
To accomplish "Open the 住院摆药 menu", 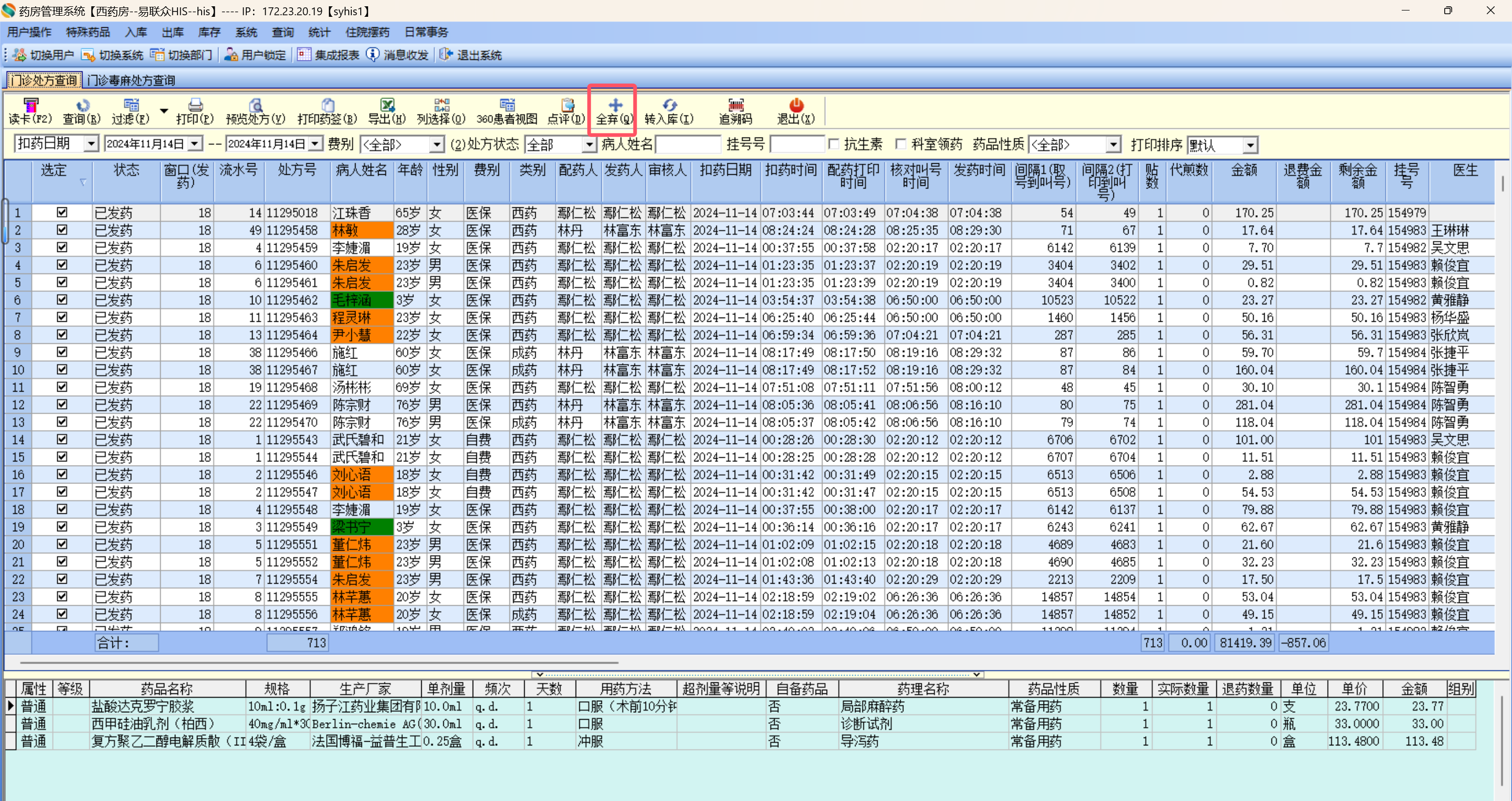I will (367, 32).
